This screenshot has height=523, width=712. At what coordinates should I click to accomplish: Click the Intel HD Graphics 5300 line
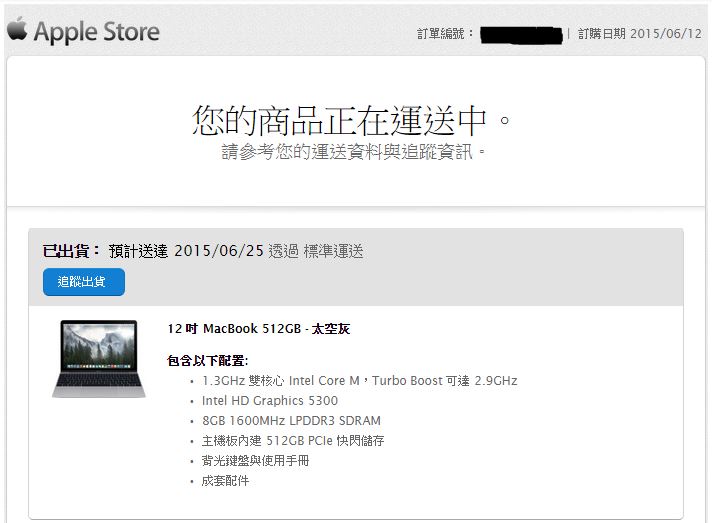point(270,400)
